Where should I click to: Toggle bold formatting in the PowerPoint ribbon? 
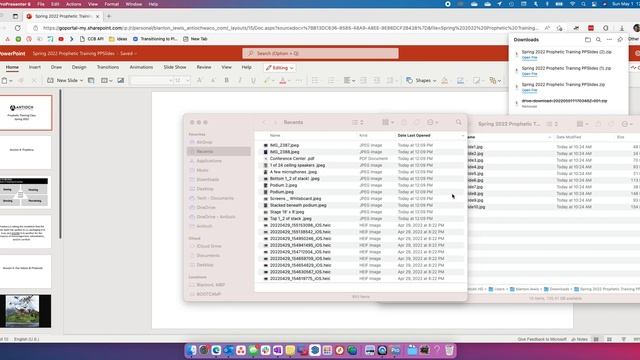(x=227, y=80)
